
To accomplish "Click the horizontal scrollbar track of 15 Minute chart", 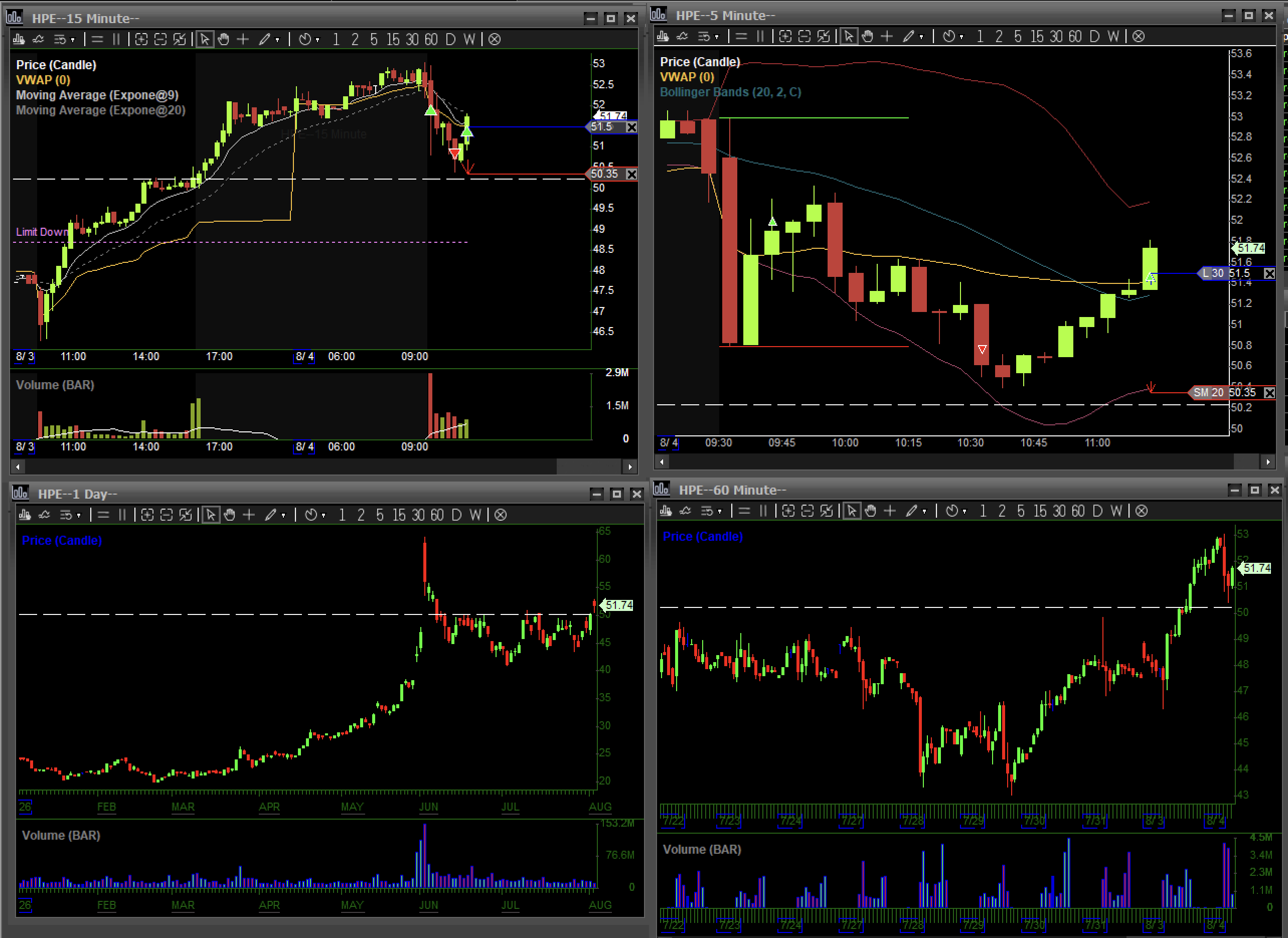I will 324,466.
